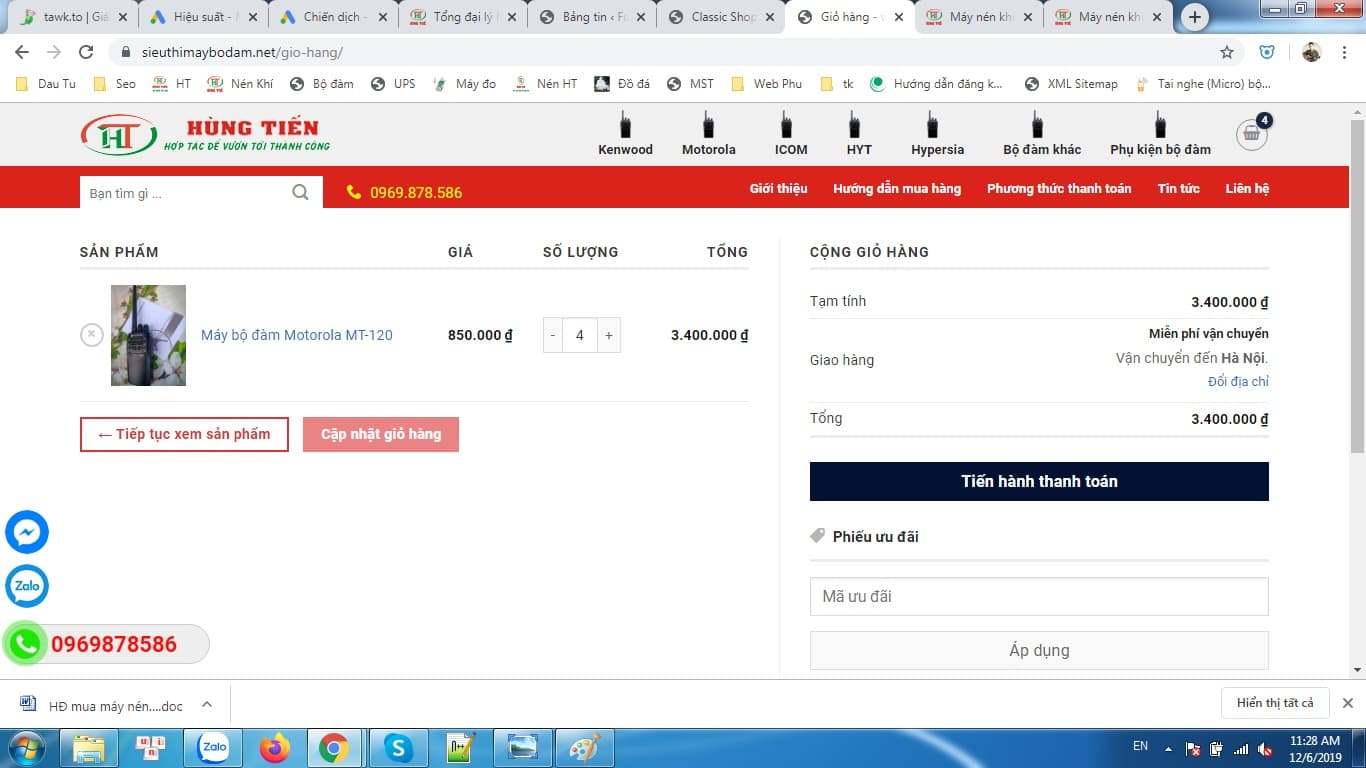The height and width of the screenshot is (768, 1366).
Task: Show hidden system tray icons
Action: [x=1168, y=748]
